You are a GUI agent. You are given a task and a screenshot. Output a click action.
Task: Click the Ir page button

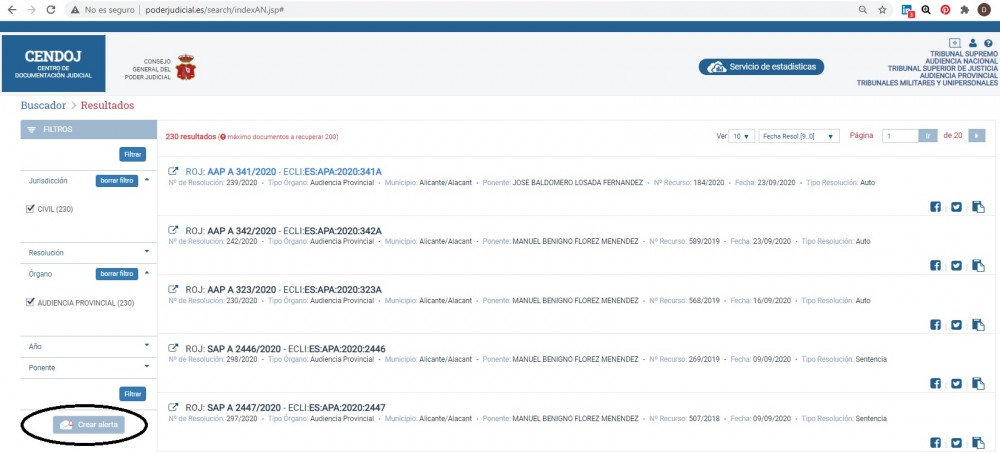pyautogui.click(x=929, y=136)
